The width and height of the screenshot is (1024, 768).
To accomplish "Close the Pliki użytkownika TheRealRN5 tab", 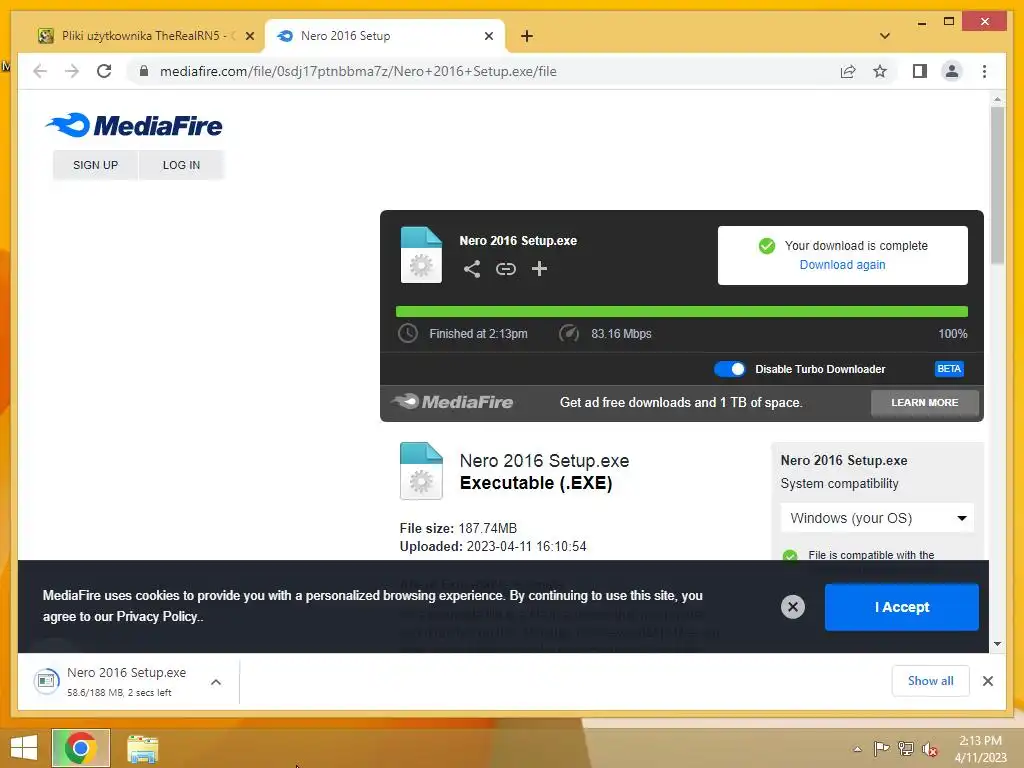I will [x=249, y=36].
